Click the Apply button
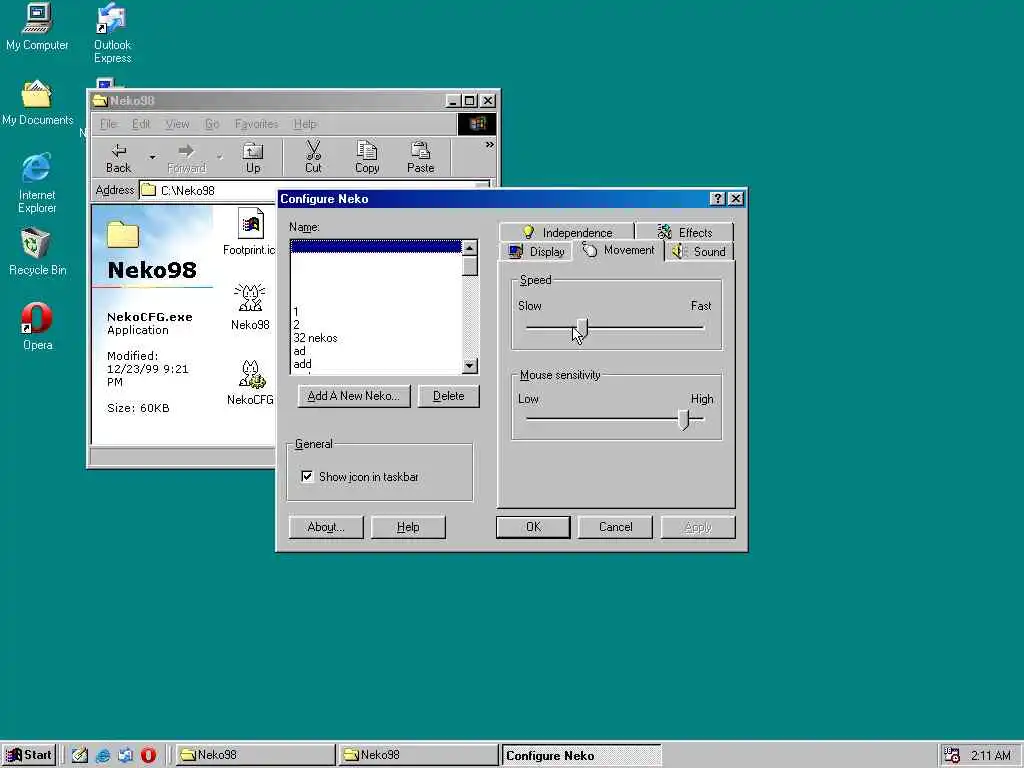 698,527
